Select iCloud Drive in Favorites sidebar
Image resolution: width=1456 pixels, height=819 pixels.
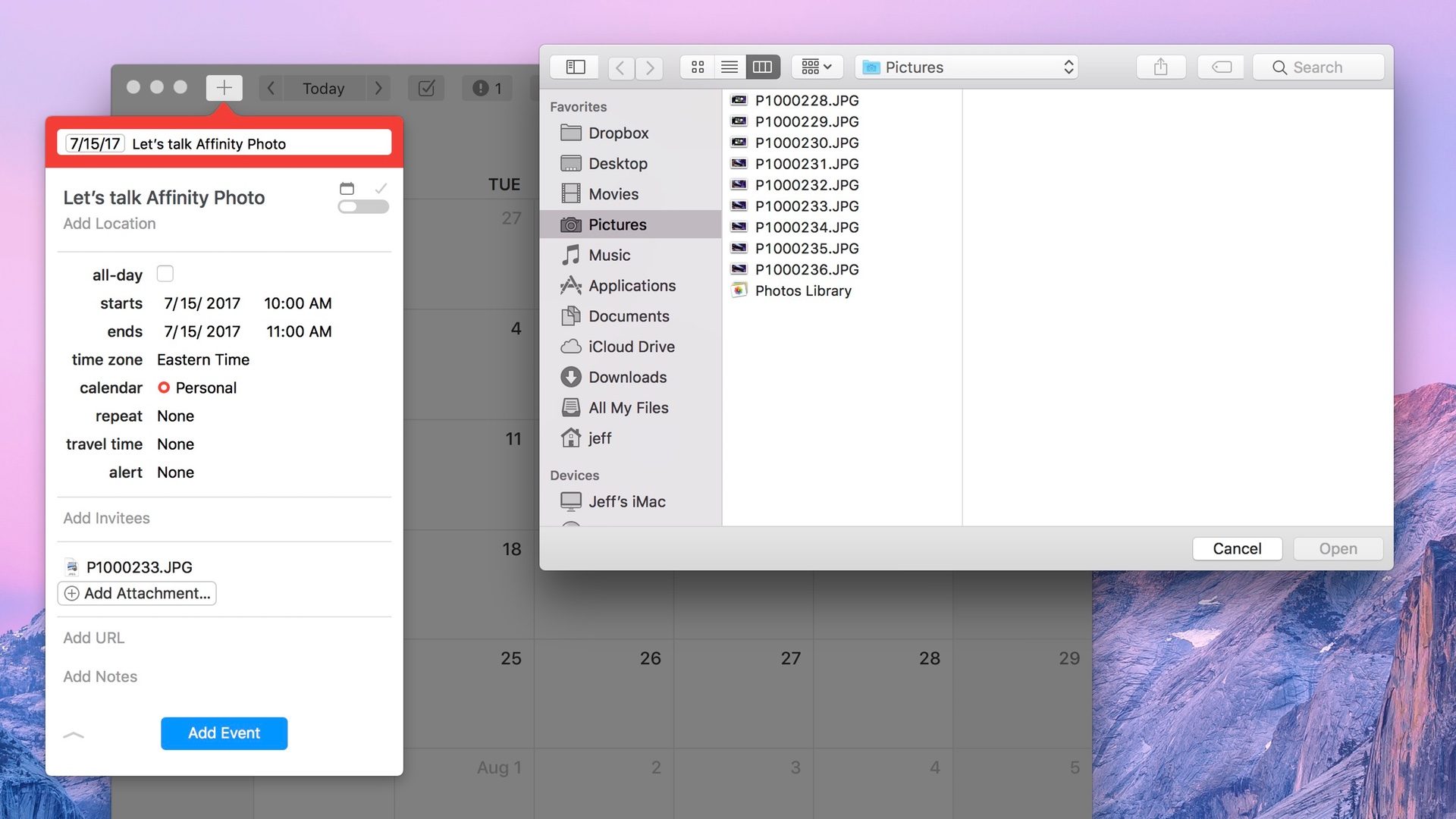tap(630, 347)
